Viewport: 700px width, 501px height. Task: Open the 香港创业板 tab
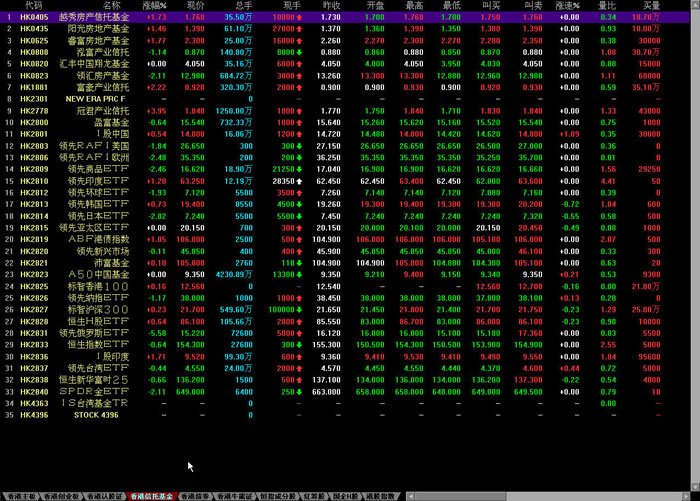[63, 496]
